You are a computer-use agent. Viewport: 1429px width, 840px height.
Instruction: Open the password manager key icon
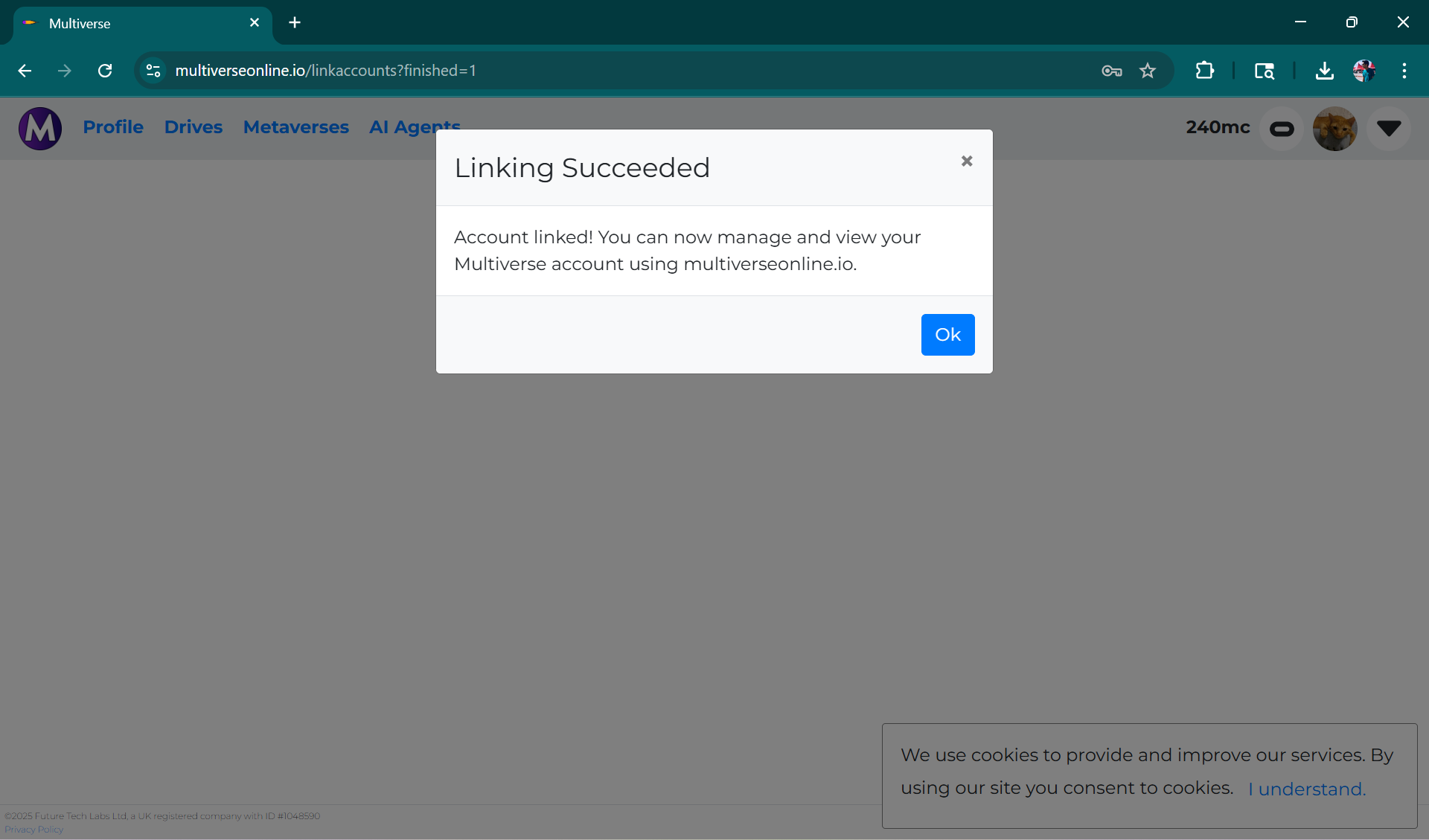(x=1111, y=71)
